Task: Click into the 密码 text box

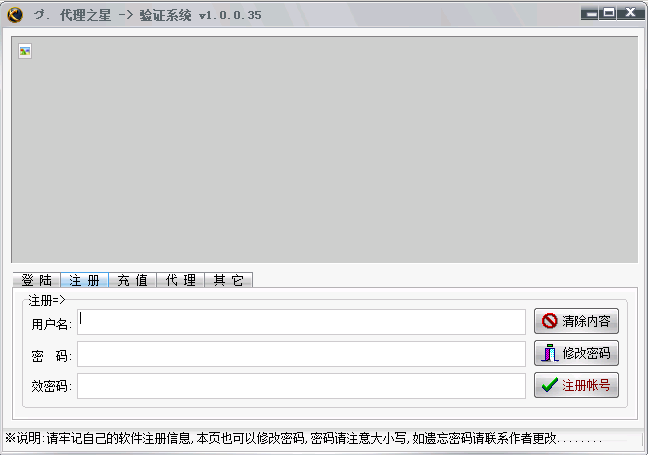Action: click(301, 354)
